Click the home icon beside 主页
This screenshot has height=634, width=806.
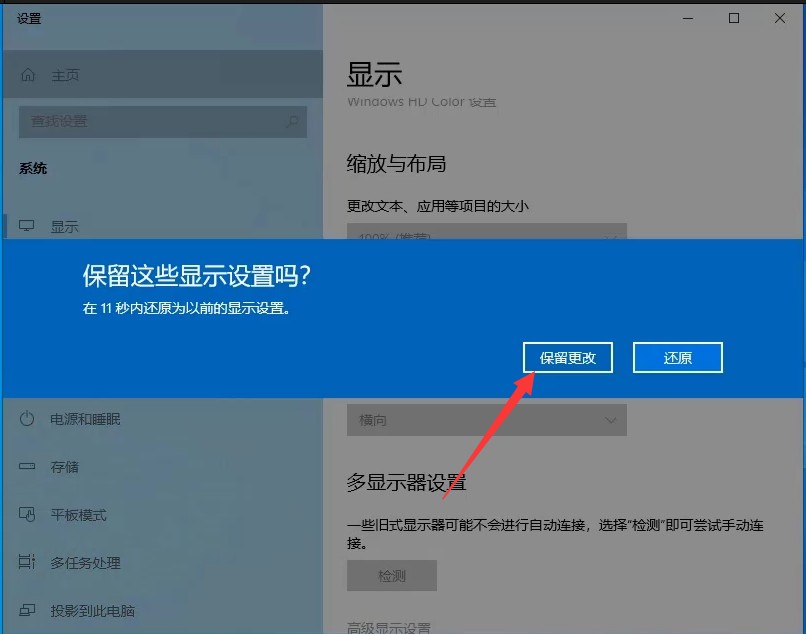point(28,75)
